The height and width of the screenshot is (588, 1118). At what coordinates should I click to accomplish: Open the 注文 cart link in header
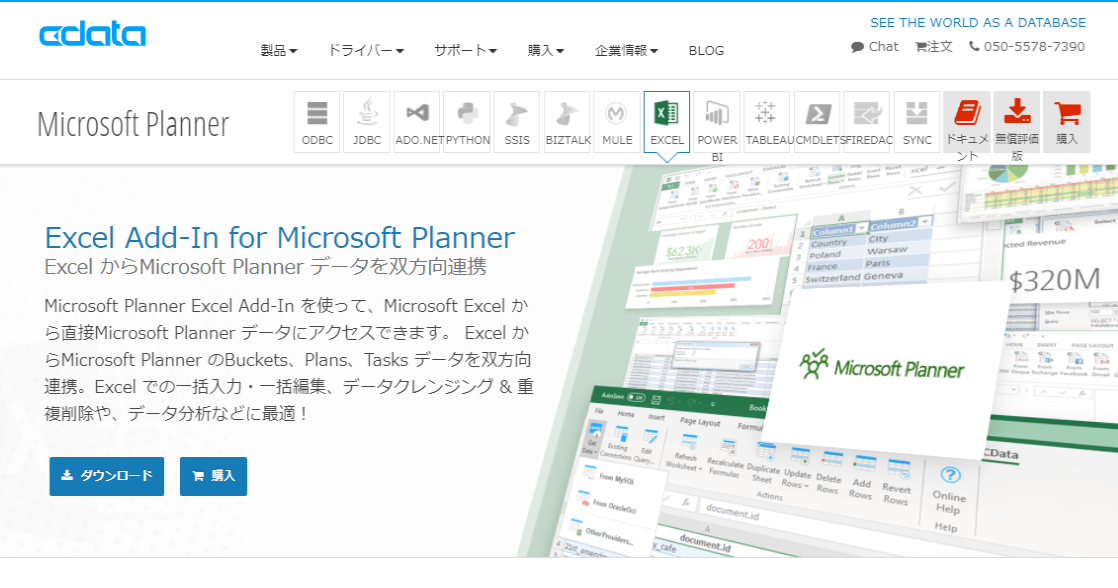click(934, 46)
